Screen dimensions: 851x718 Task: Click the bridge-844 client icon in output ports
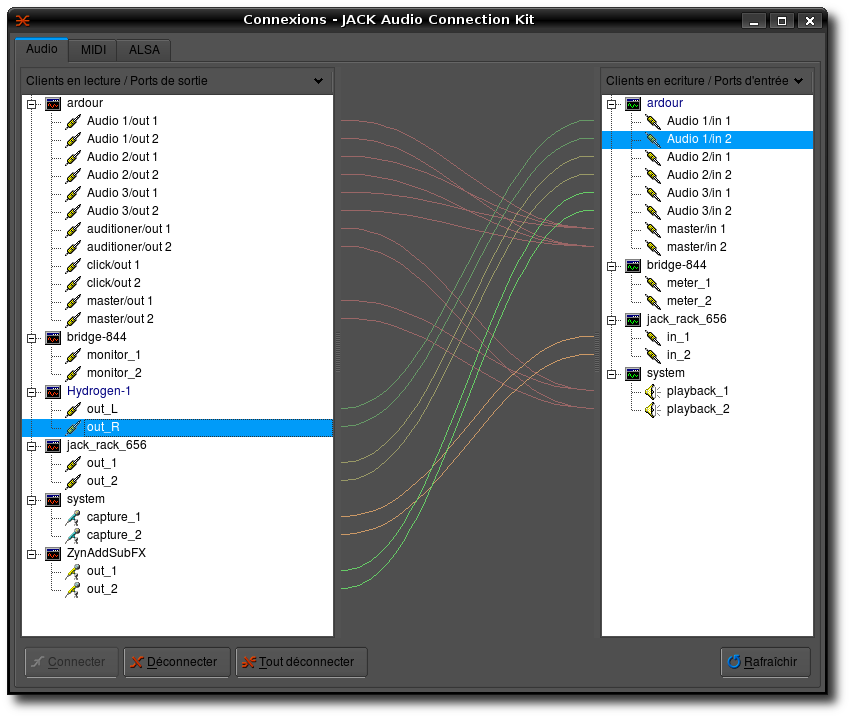click(53, 338)
